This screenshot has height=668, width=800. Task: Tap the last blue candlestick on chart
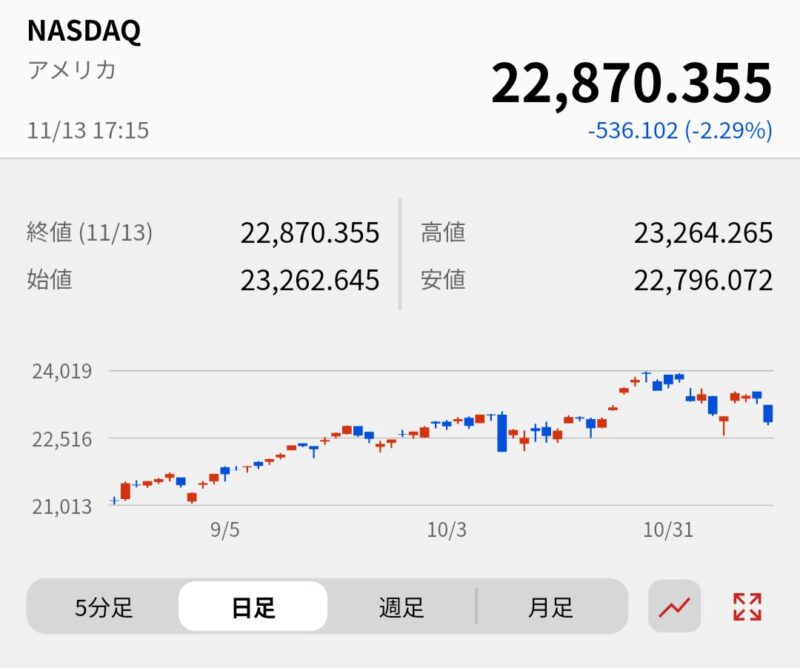tap(768, 414)
